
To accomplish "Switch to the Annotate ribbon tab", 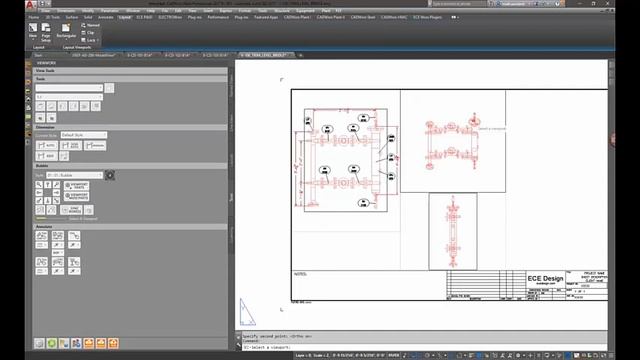I will click(x=105, y=18).
